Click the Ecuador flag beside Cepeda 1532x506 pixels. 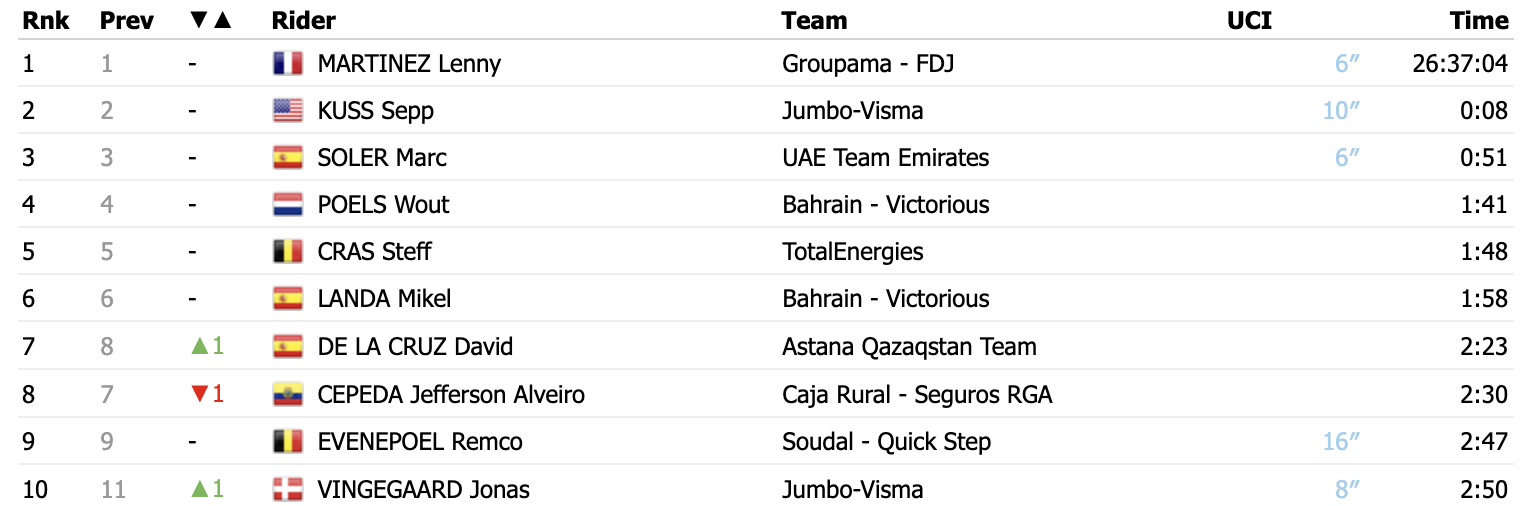(x=287, y=395)
